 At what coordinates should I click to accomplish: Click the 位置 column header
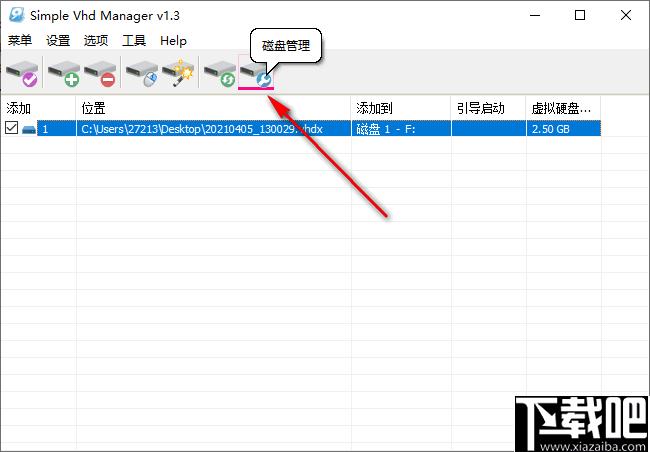(x=214, y=108)
